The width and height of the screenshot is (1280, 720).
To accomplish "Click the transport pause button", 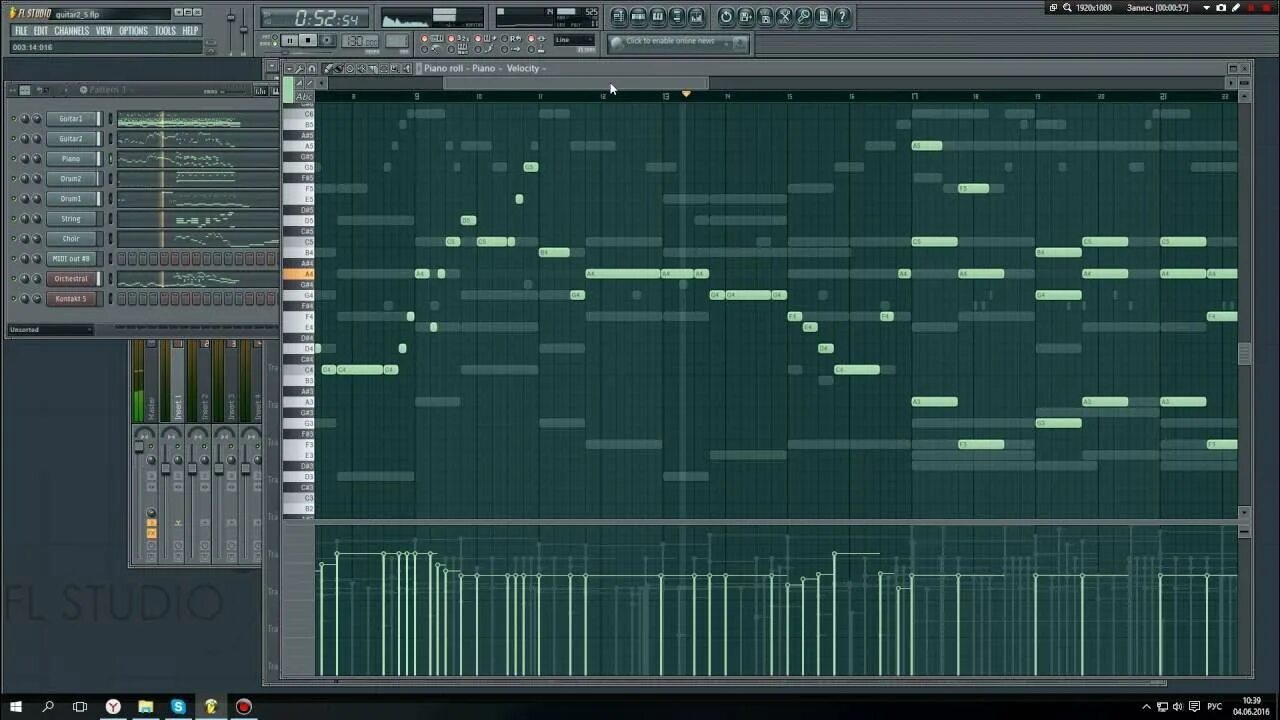I will coord(289,41).
